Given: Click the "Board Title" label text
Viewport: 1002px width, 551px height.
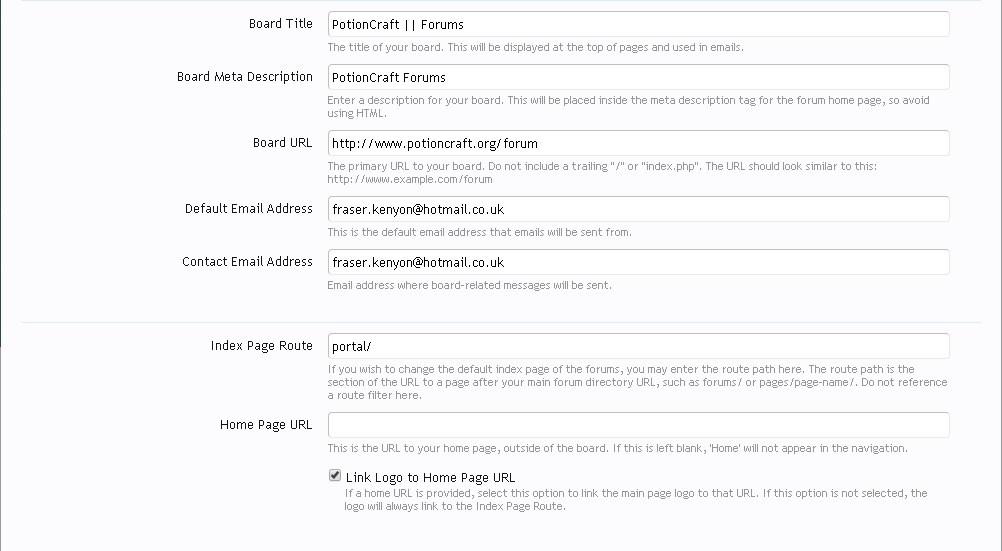Looking at the screenshot, I should point(280,24).
